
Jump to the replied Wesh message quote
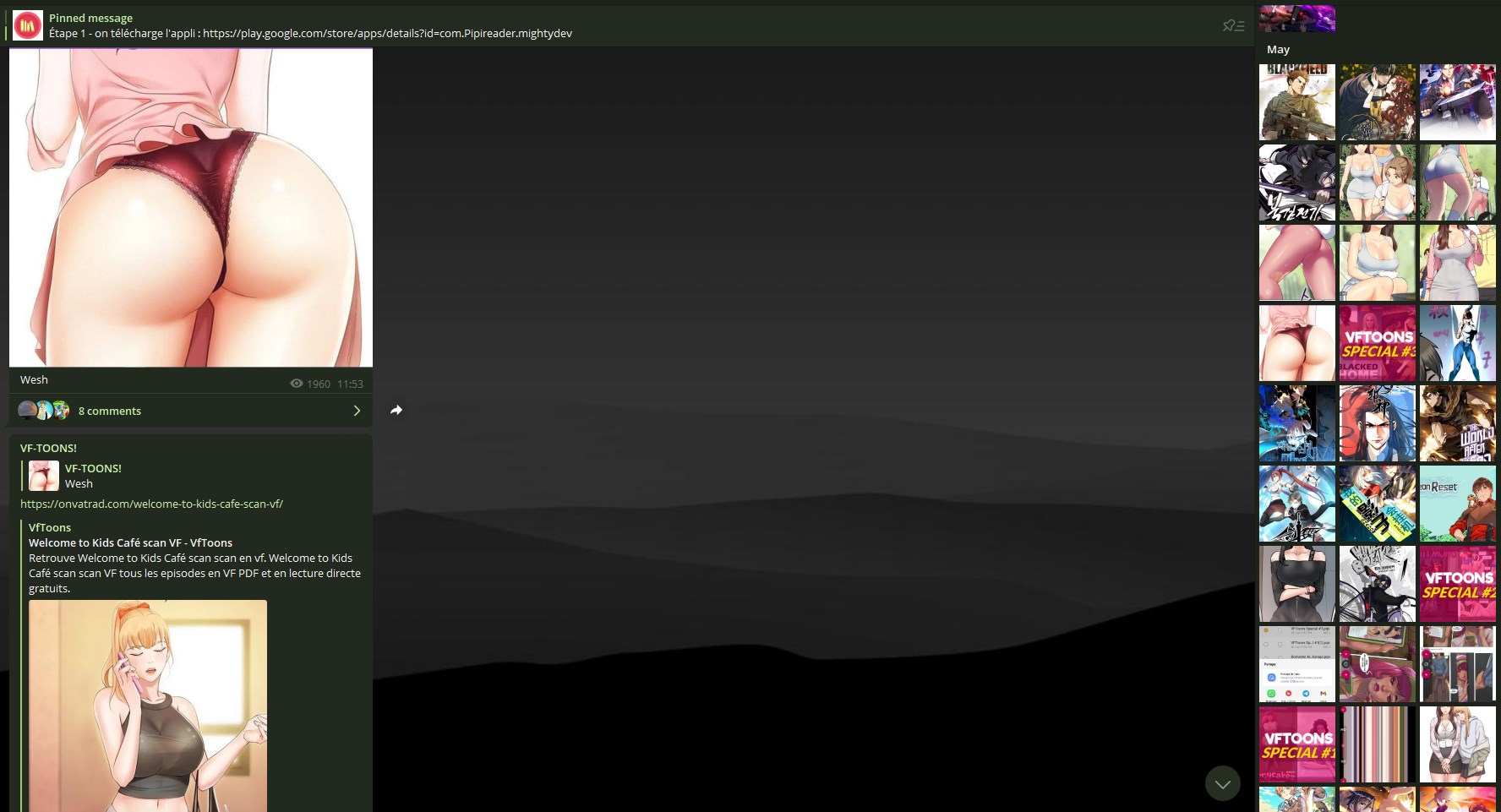[193, 476]
